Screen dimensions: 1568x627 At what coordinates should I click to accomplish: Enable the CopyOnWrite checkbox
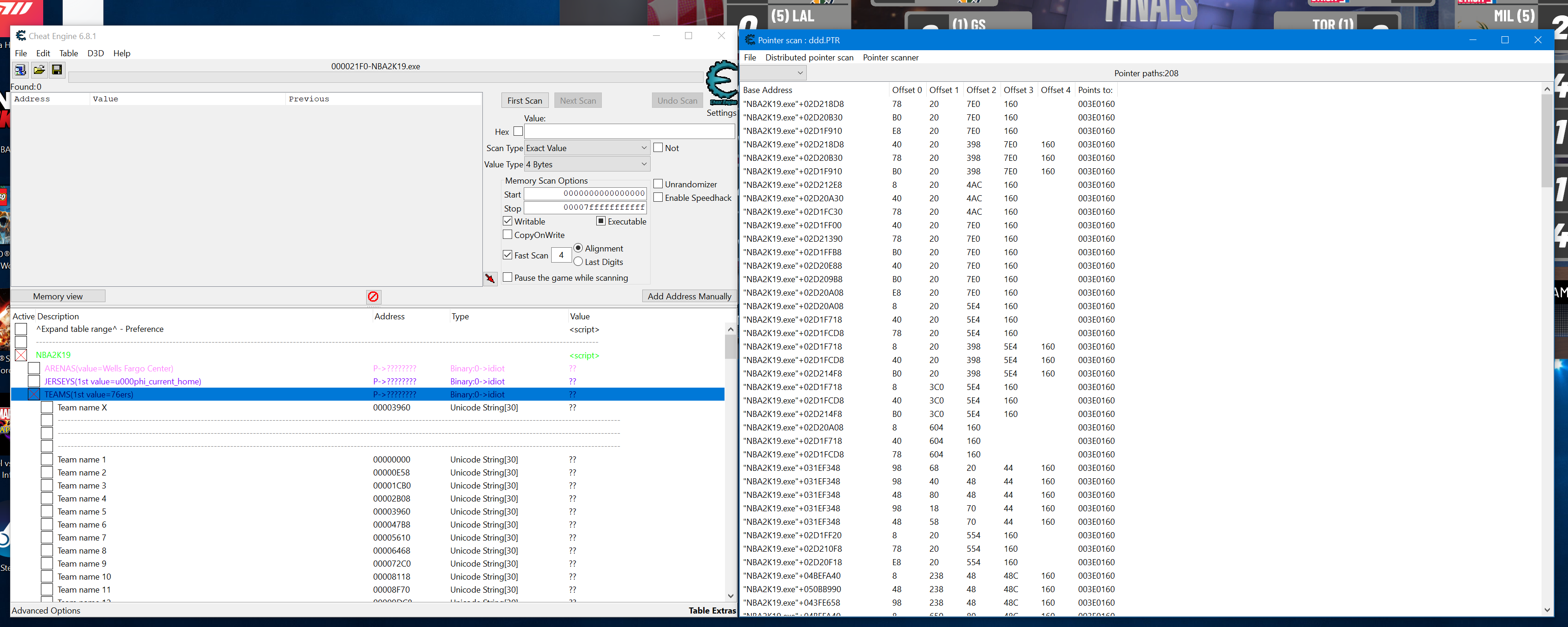pos(507,234)
